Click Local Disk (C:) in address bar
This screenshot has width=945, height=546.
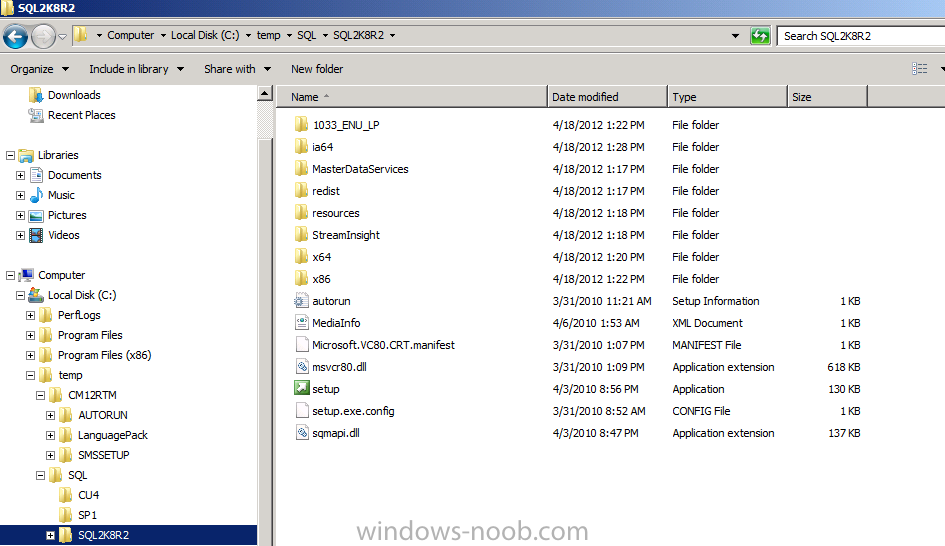tap(205, 36)
